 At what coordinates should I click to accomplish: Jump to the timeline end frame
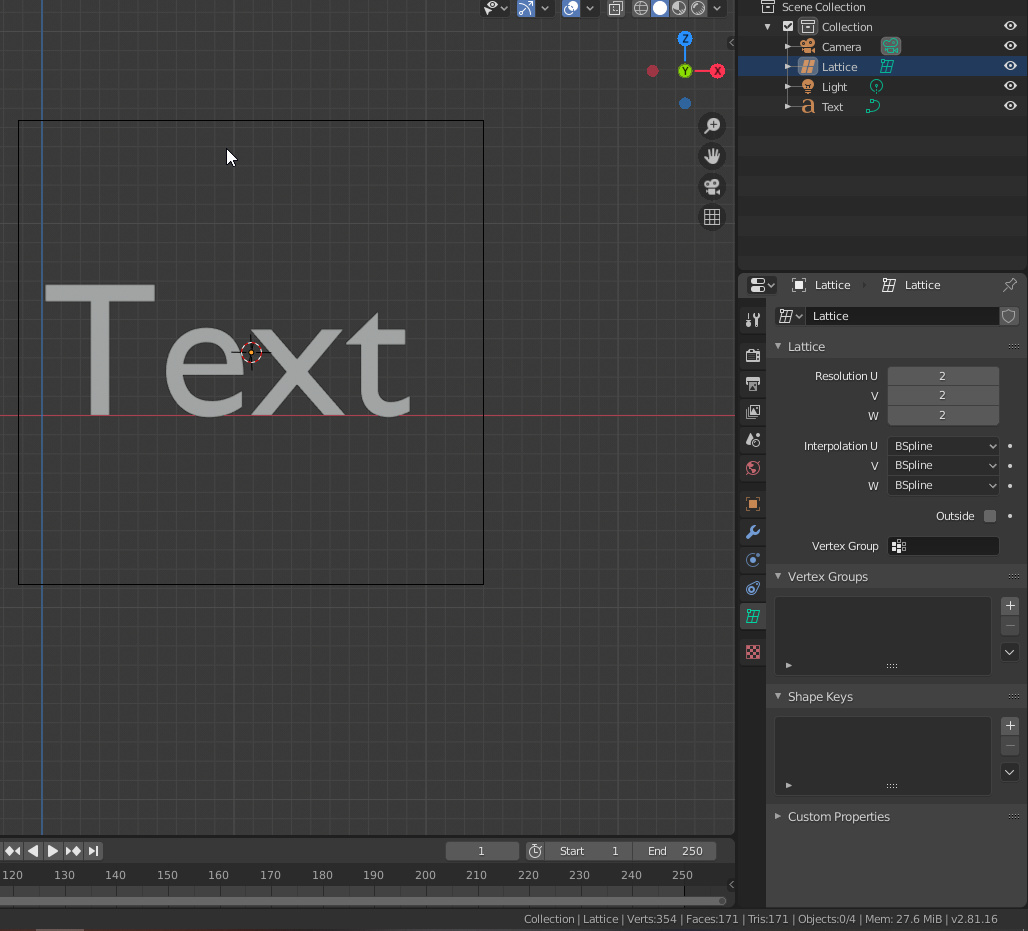(93, 851)
